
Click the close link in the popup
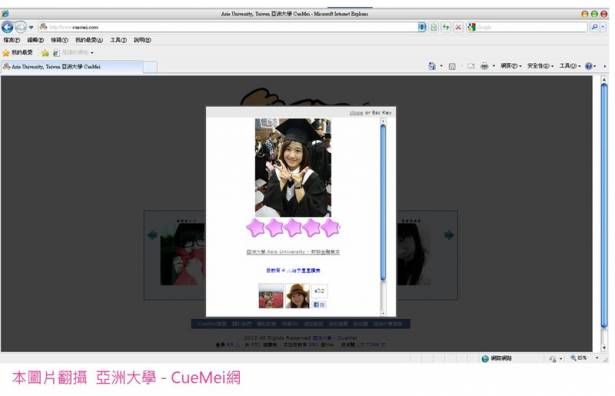(x=356, y=113)
